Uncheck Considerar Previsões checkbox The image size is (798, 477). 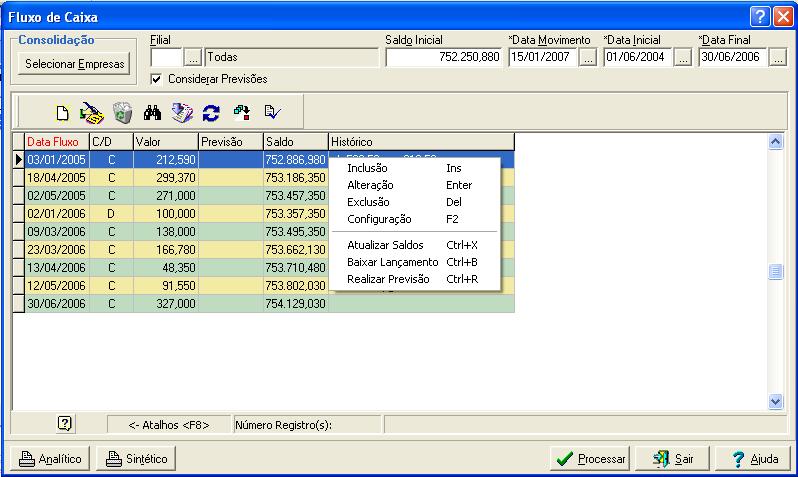156,79
